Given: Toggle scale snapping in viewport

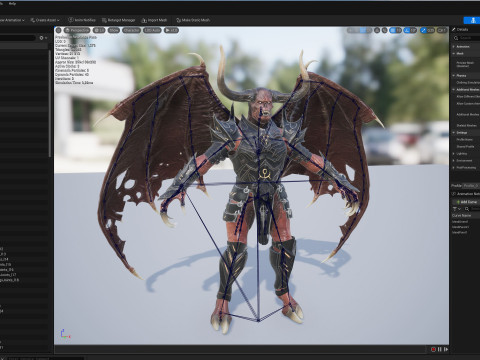Looking at the screenshot, I should tap(423, 30).
